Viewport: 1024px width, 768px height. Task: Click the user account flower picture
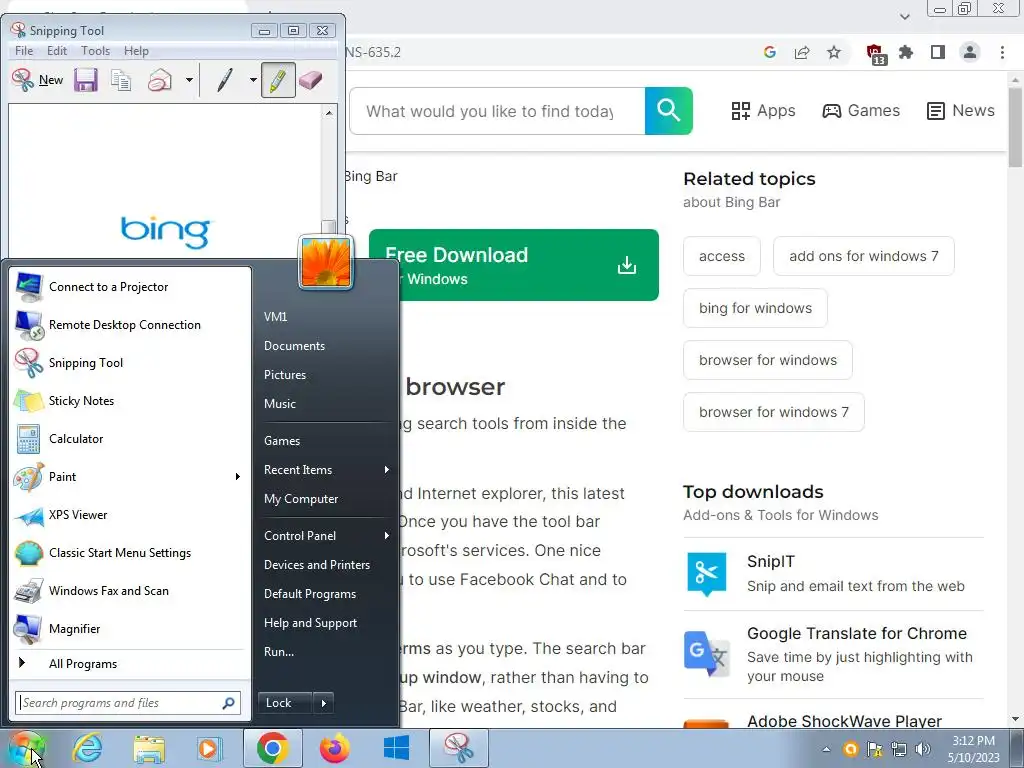coord(326,263)
